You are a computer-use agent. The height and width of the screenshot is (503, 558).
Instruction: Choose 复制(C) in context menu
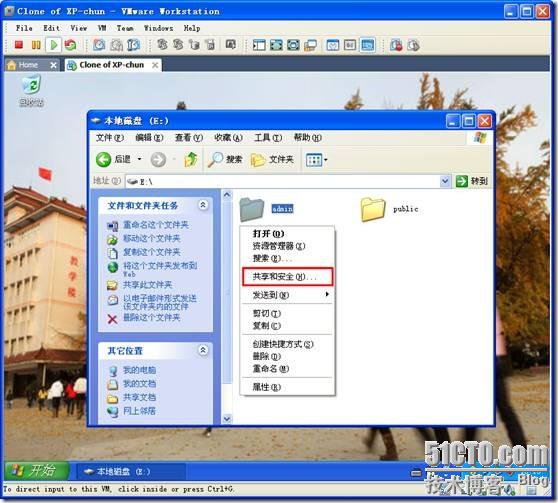point(287,326)
